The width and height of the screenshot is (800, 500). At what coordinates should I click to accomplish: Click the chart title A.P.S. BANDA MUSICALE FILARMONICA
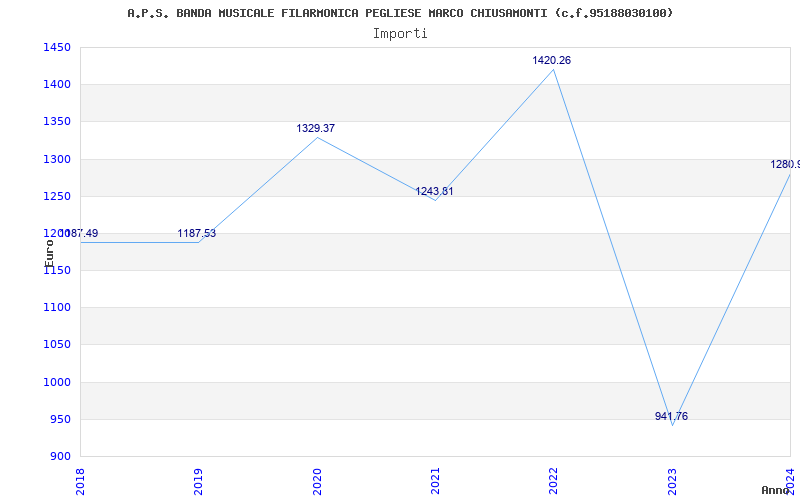click(x=400, y=13)
